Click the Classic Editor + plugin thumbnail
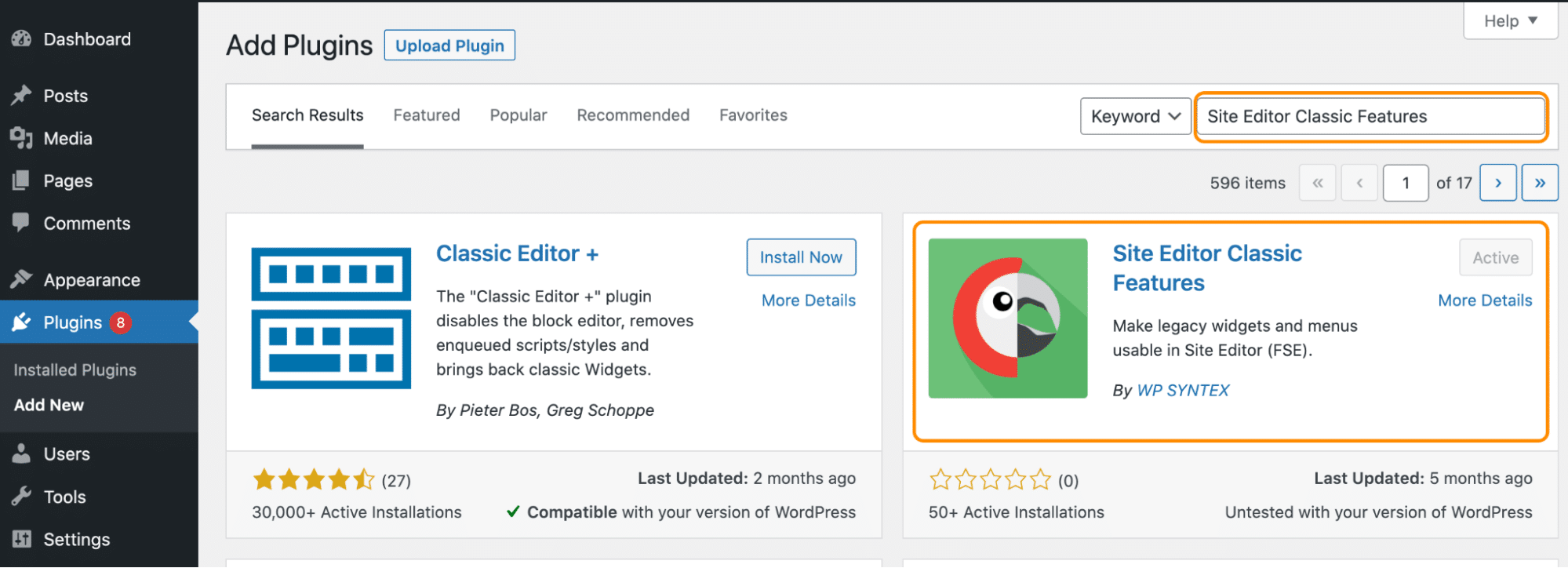The image size is (1568, 568). (x=331, y=318)
